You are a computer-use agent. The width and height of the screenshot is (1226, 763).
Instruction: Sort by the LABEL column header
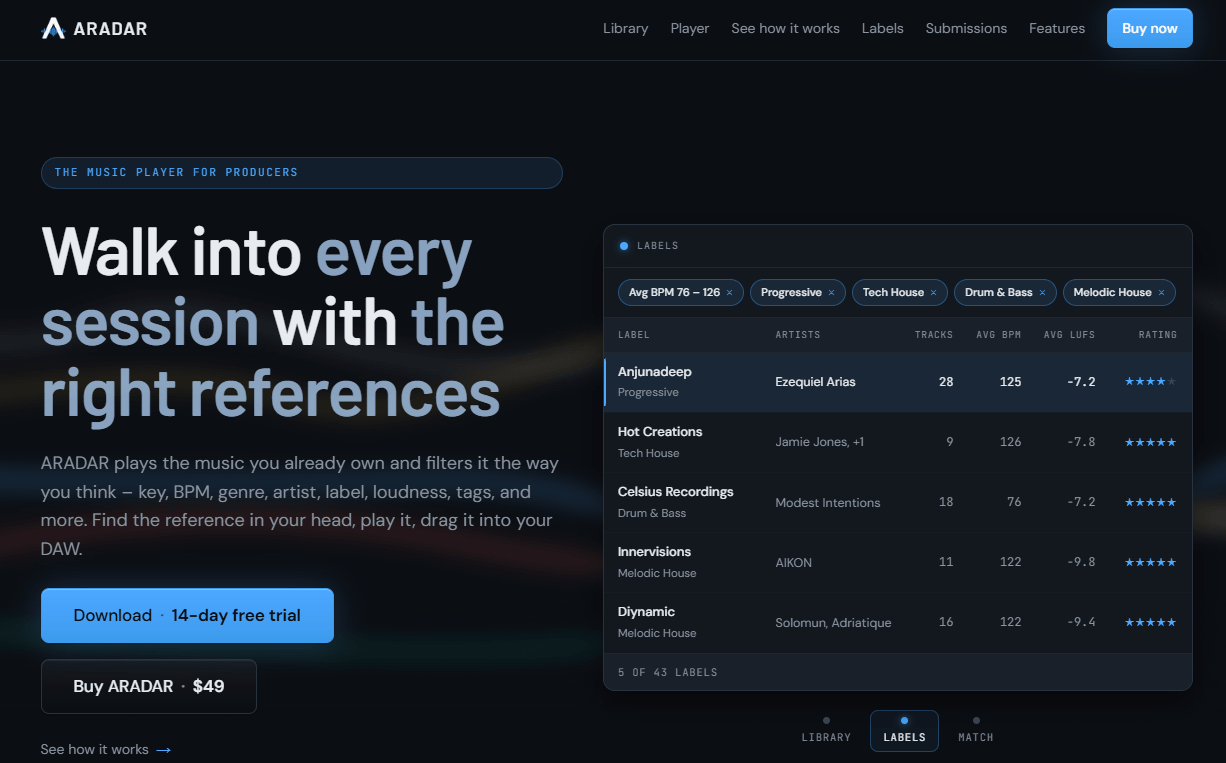[634, 335]
